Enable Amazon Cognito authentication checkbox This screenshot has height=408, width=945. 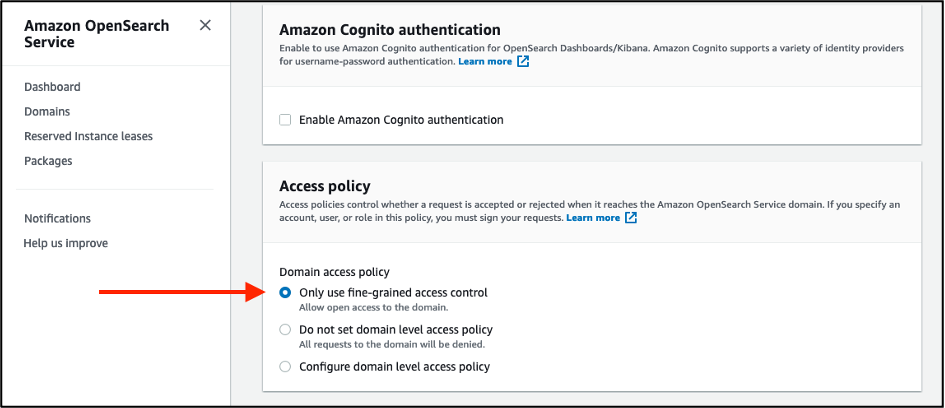click(286, 120)
